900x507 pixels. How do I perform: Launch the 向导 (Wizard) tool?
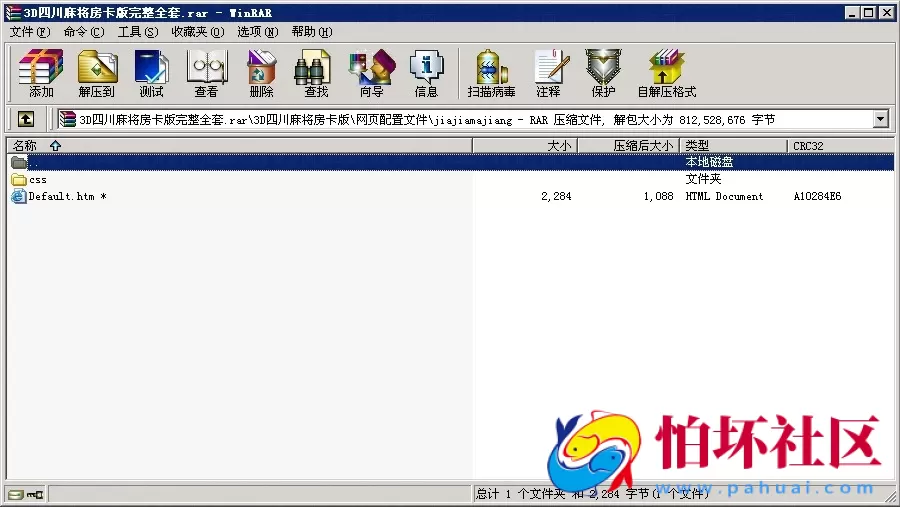[x=372, y=73]
